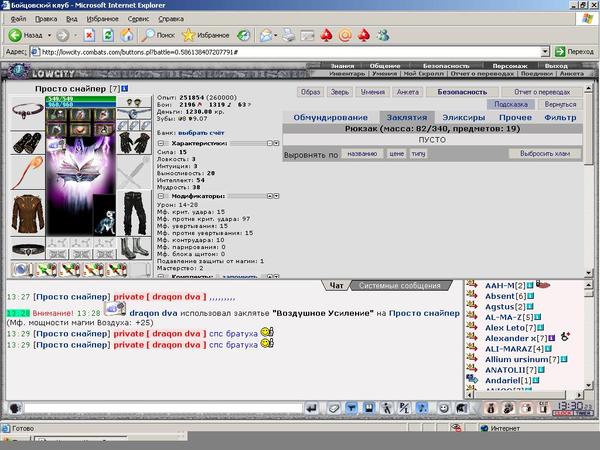Open the Файл menu
The image size is (600, 450).
pos(18,19)
